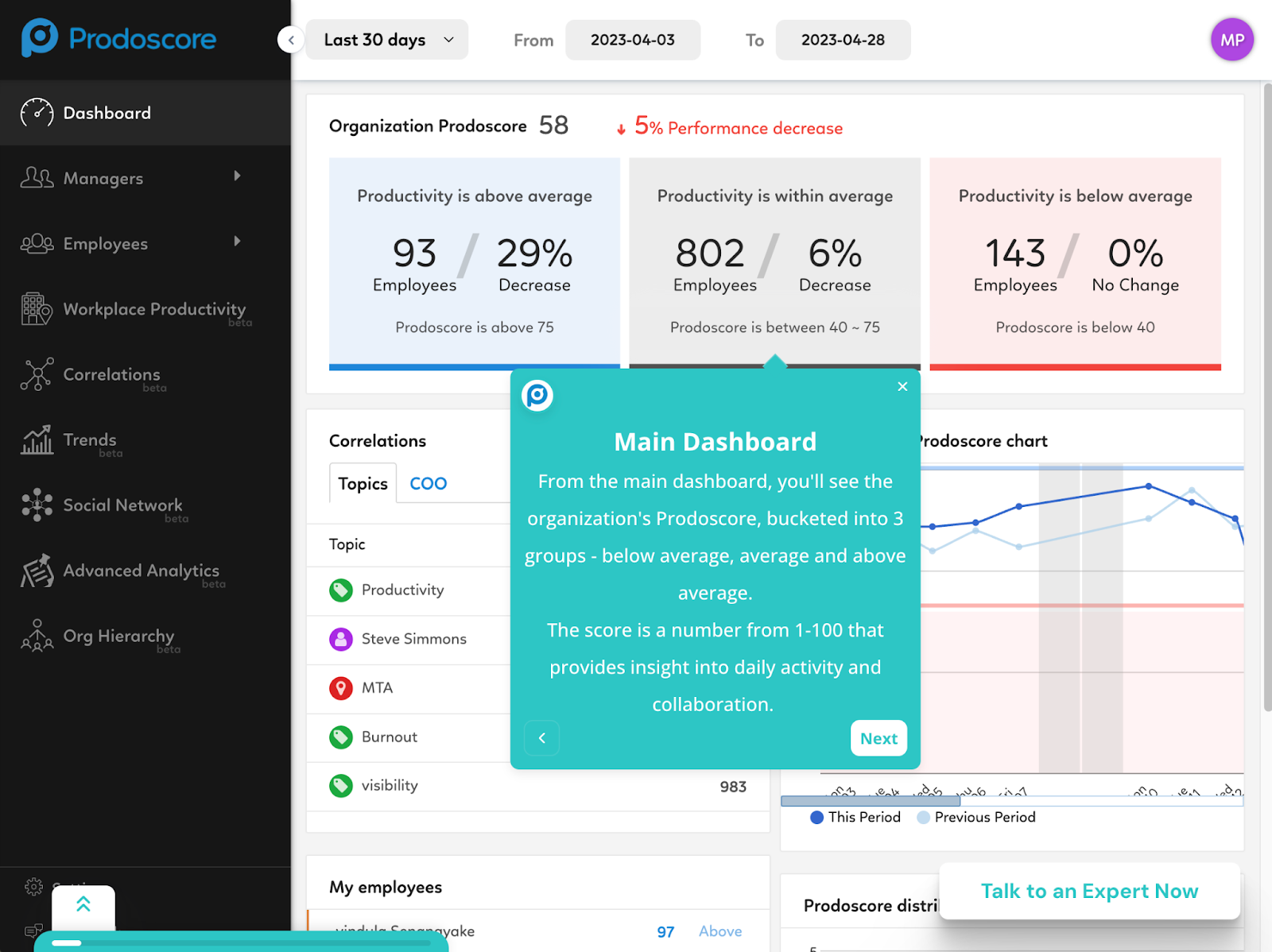The image size is (1272, 952).
Task: Click the Productivity is within average card
Action: click(775, 264)
